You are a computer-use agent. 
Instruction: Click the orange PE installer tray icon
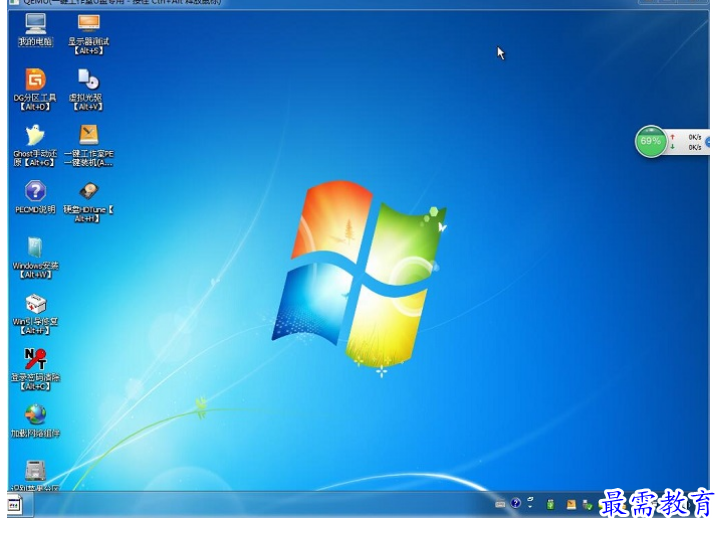click(x=571, y=505)
